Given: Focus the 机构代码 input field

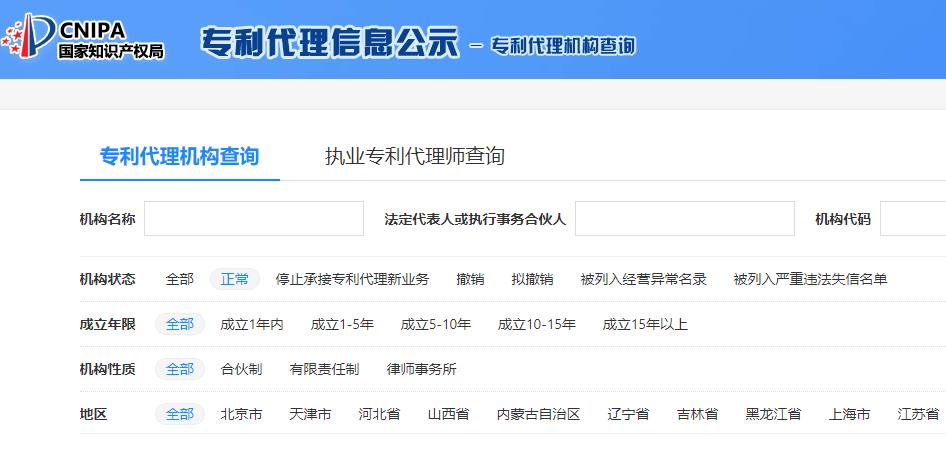Looking at the screenshot, I should [x=913, y=218].
